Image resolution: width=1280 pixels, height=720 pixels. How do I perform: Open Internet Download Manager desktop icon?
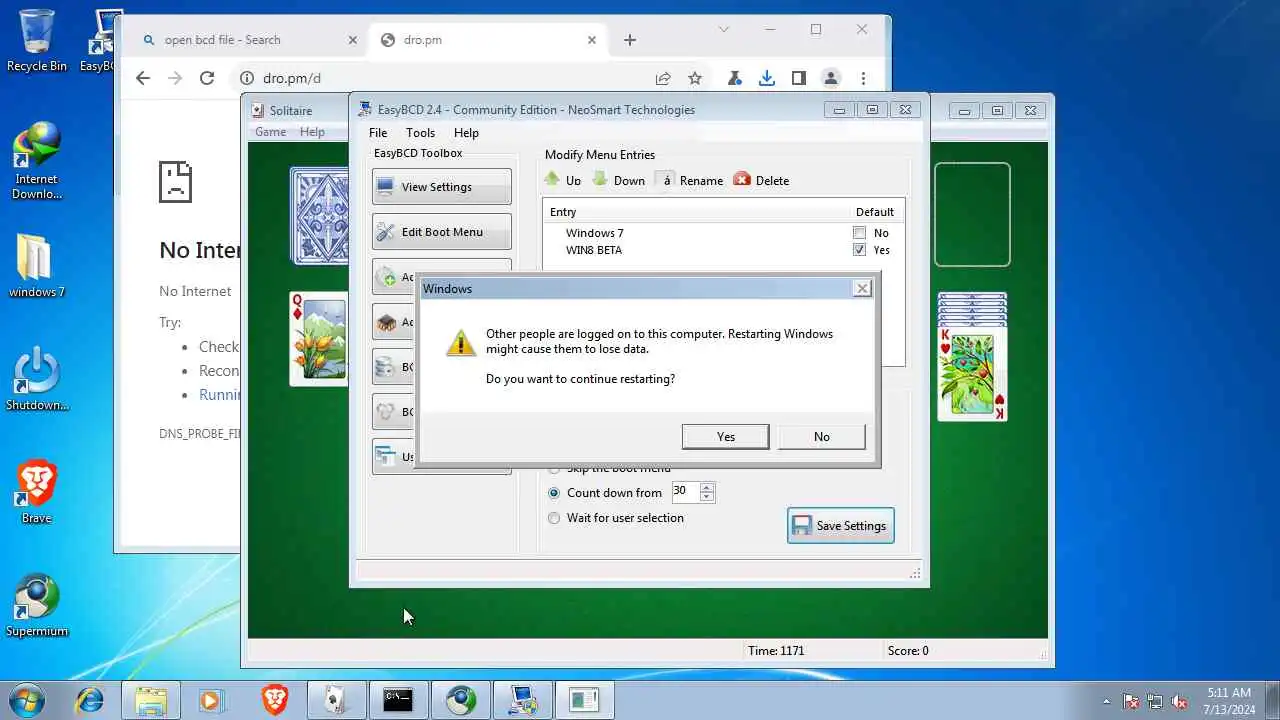(37, 160)
